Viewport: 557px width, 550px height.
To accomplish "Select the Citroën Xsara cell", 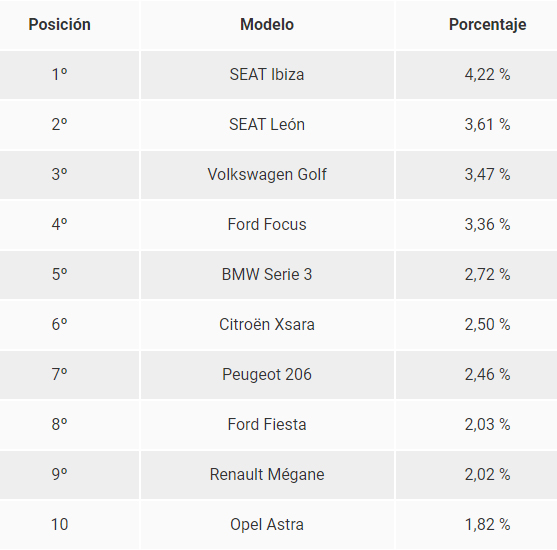I will (x=267, y=324).
